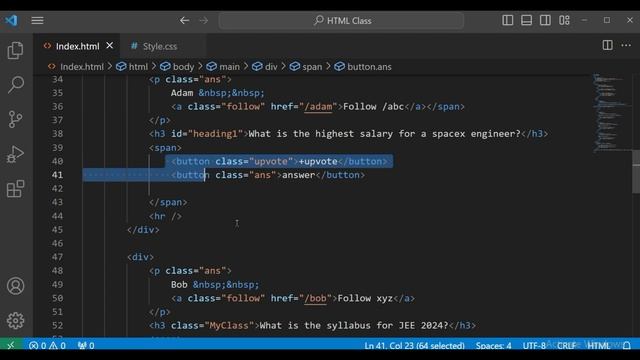
Task: Show errors and warnings count in status bar
Action: point(47,345)
